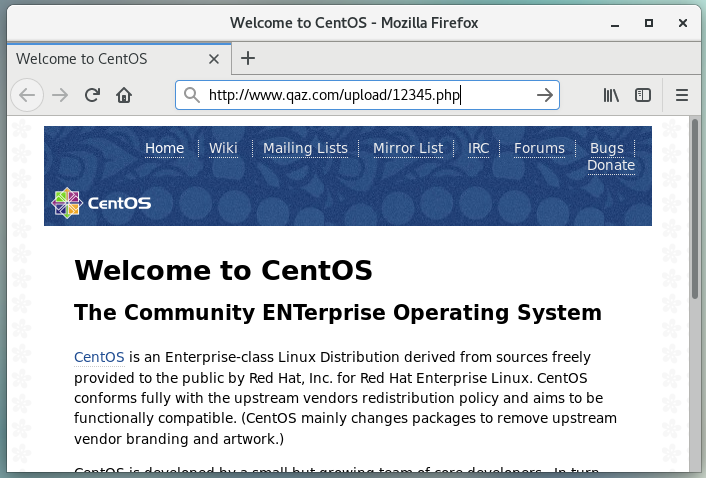Open the Bugs link
Image resolution: width=706 pixels, height=478 pixels.
[x=606, y=148]
